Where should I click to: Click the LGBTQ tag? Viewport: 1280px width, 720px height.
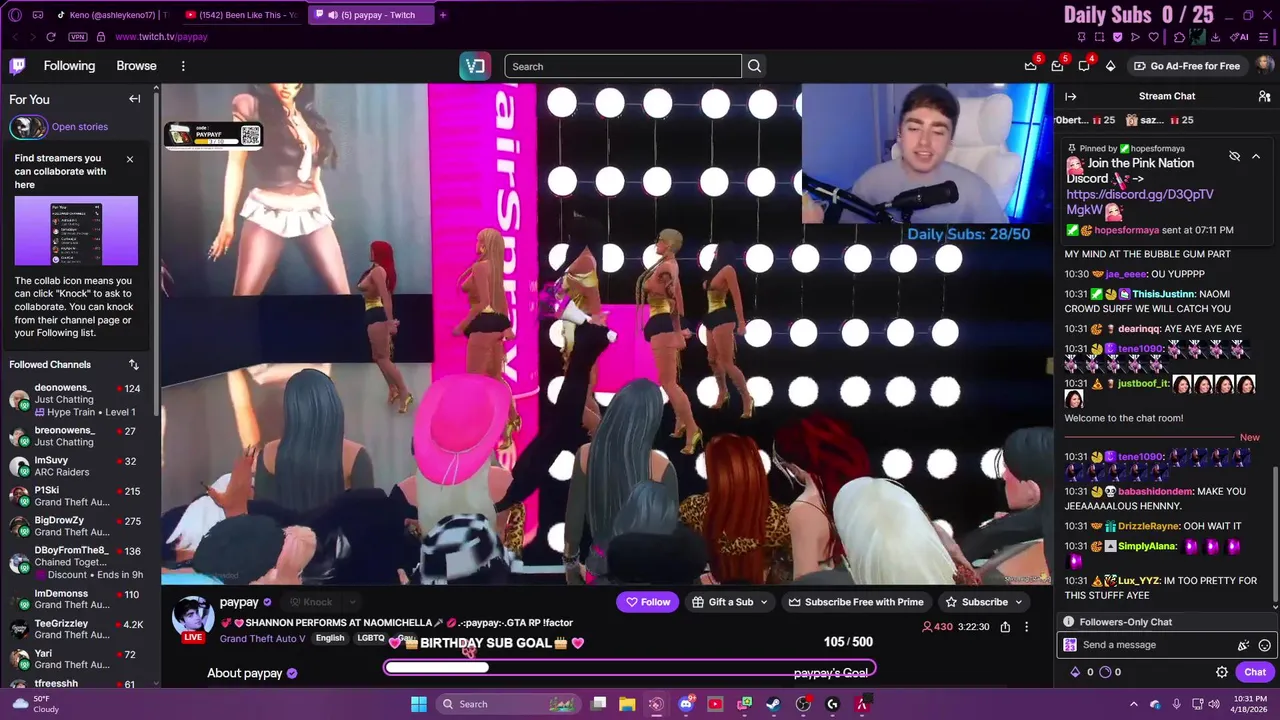click(x=371, y=638)
